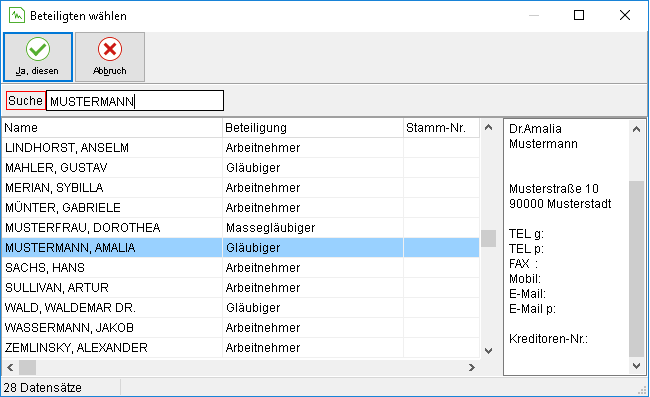
Task: Click 'Dr.Amalia Mustermann' in details panel
Action: 543,136
